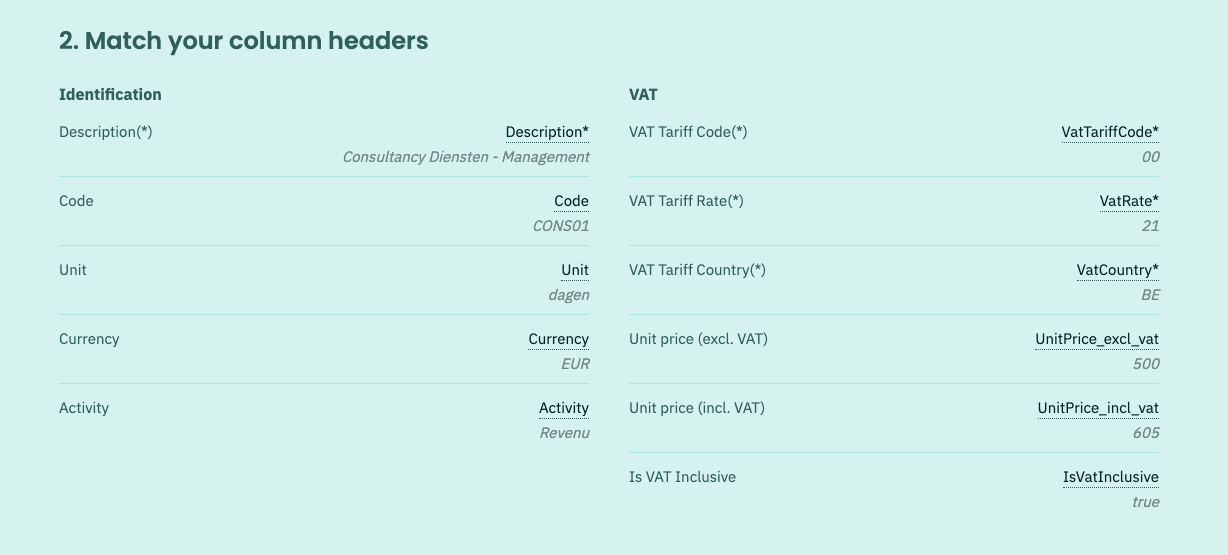
Task: Open the UnitPrice_excl_vat mapping dropdown
Action: coord(1097,339)
